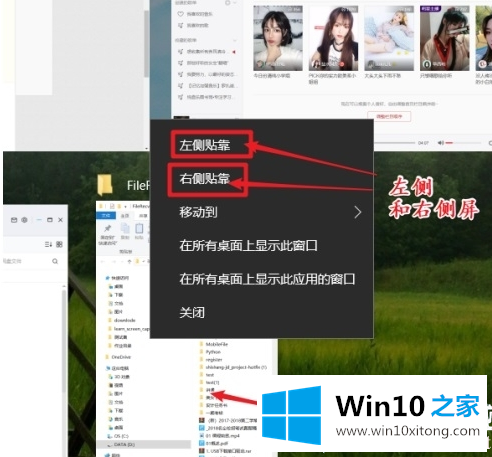The image size is (492, 457).
Task: Choose the 左侧贴靠 snap-left menu entry
Action: [x=204, y=145]
